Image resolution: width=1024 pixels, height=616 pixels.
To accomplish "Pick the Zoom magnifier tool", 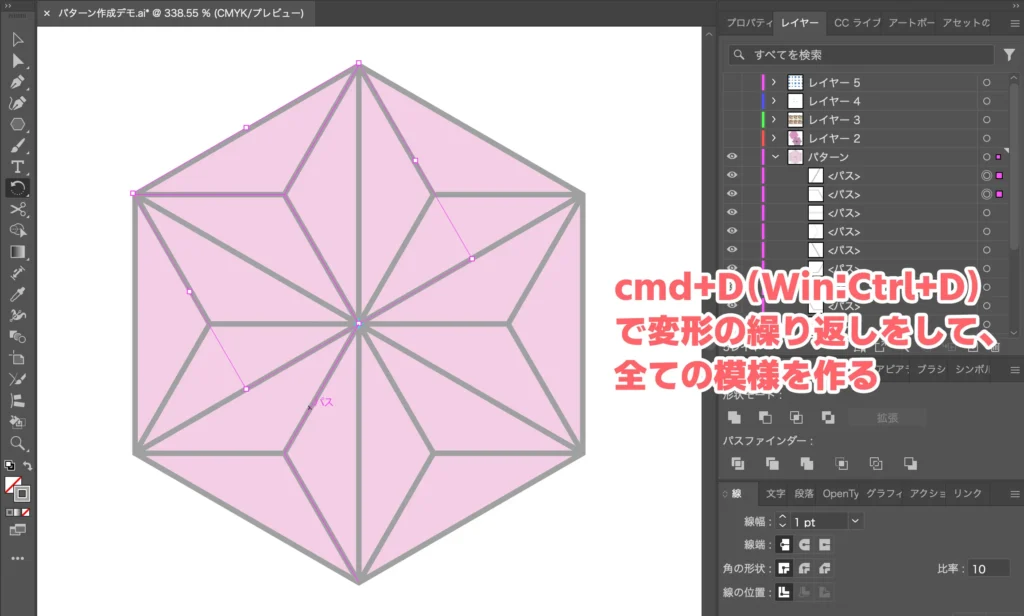I will pyautogui.click(x=17, y=442).
